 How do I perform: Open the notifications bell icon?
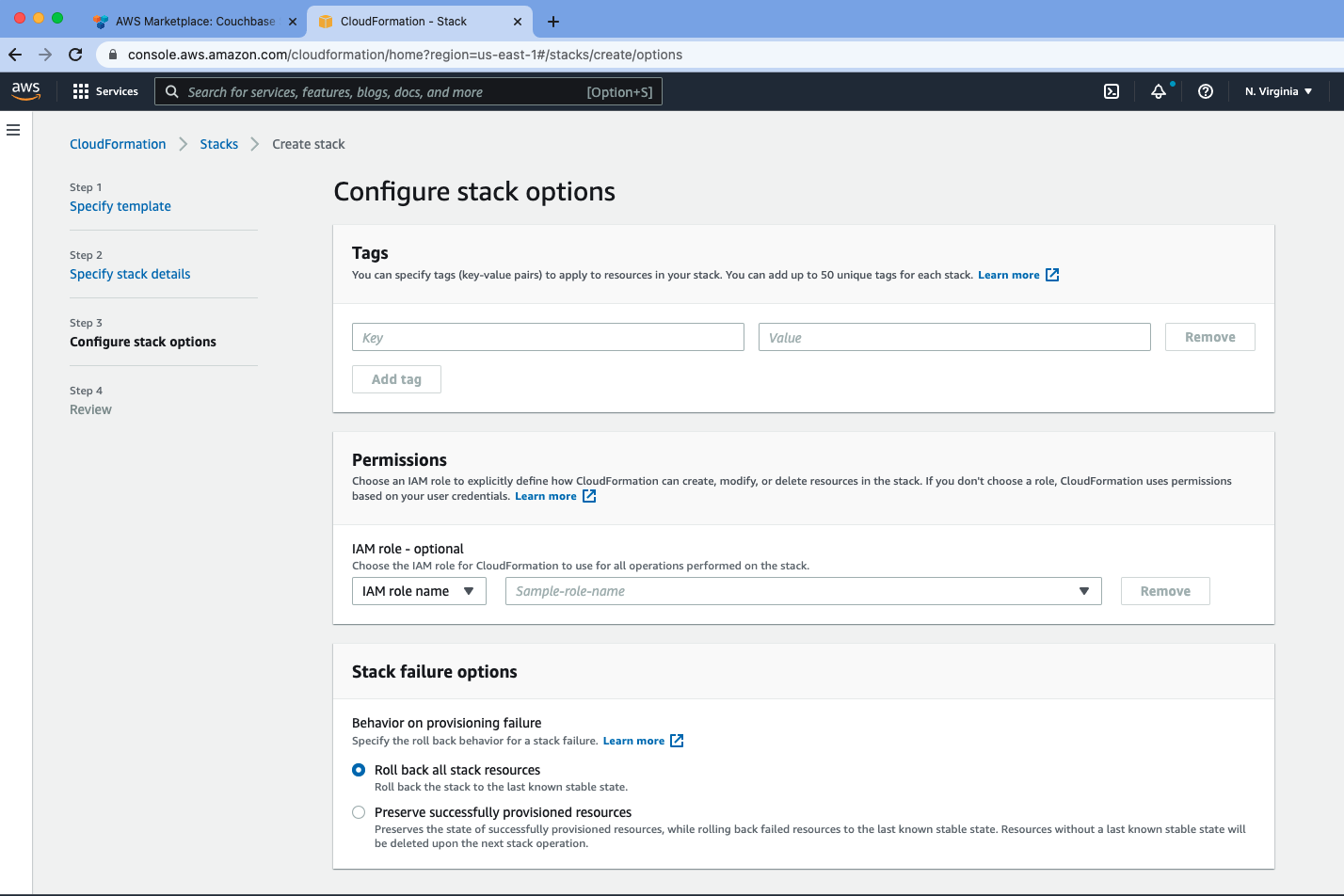pos(1159,91)
